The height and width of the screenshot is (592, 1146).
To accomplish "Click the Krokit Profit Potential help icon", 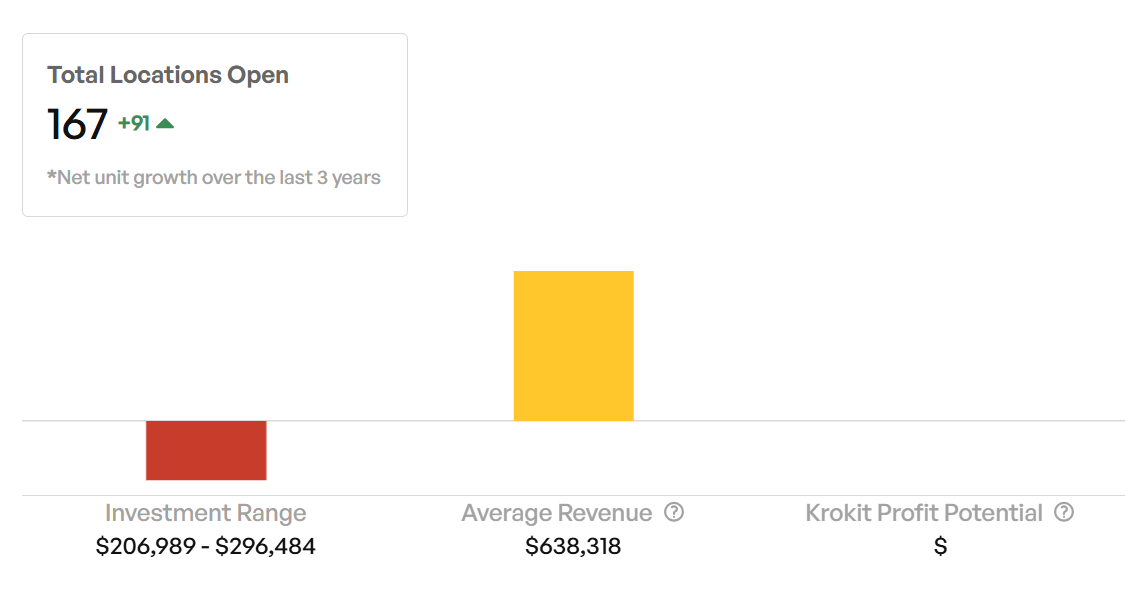I will (1064, 512).
